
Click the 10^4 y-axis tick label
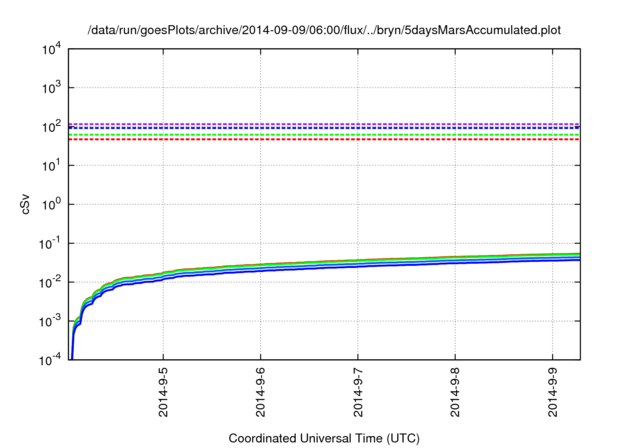click(x=51, y=49)
